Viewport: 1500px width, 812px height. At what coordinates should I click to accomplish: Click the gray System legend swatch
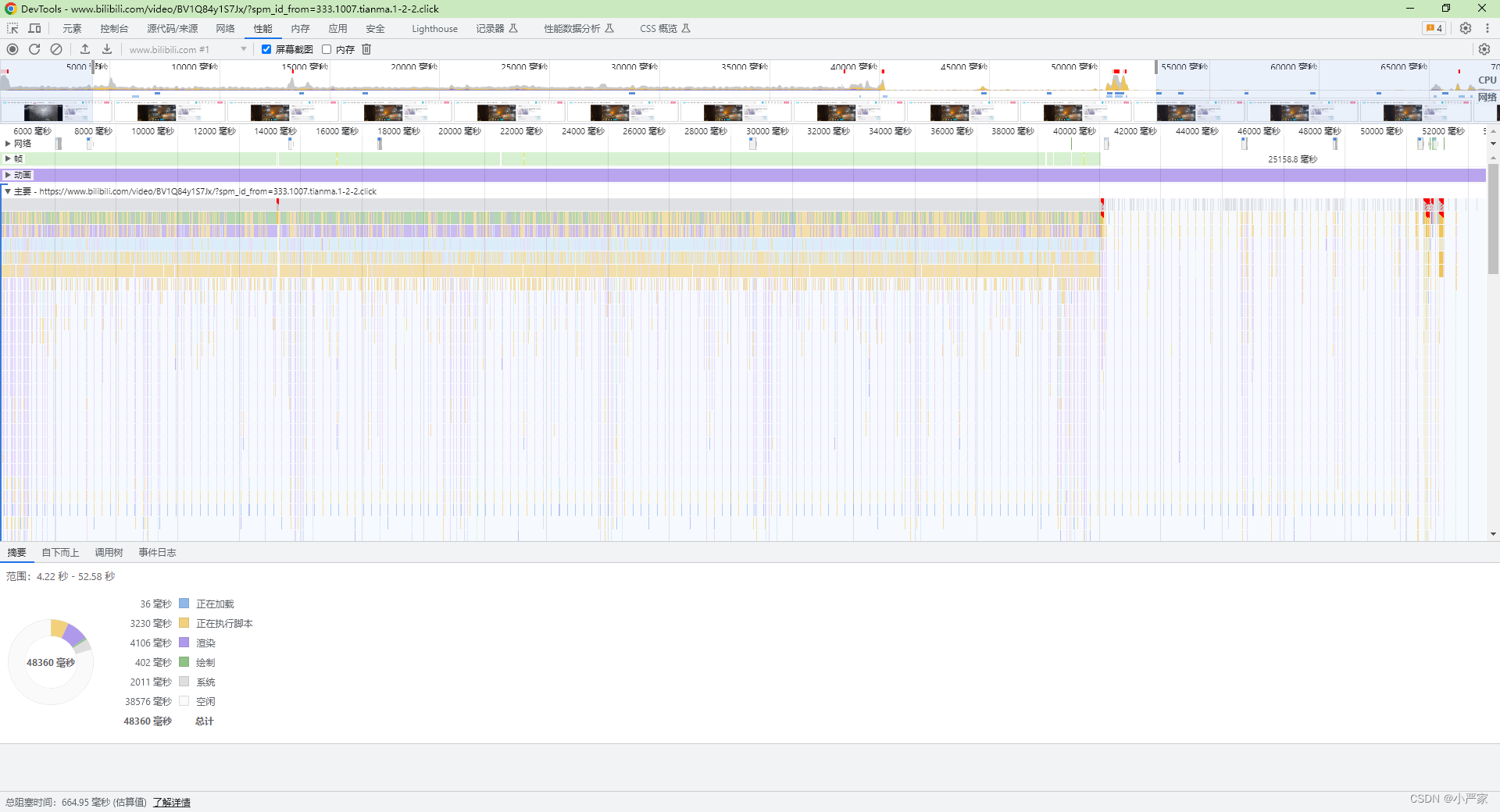[x=184, y=682]
